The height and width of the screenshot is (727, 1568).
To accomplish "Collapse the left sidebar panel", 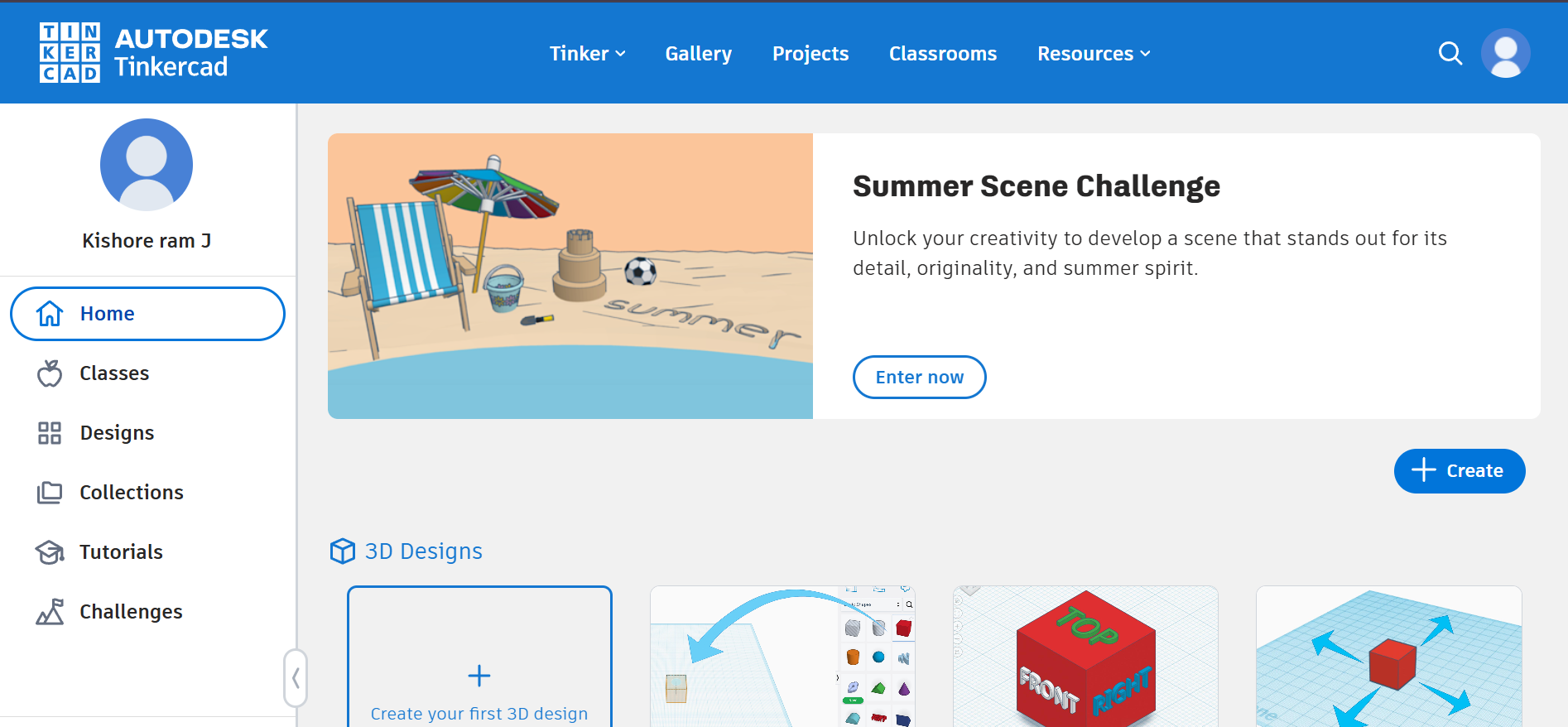I will [296, 678].
